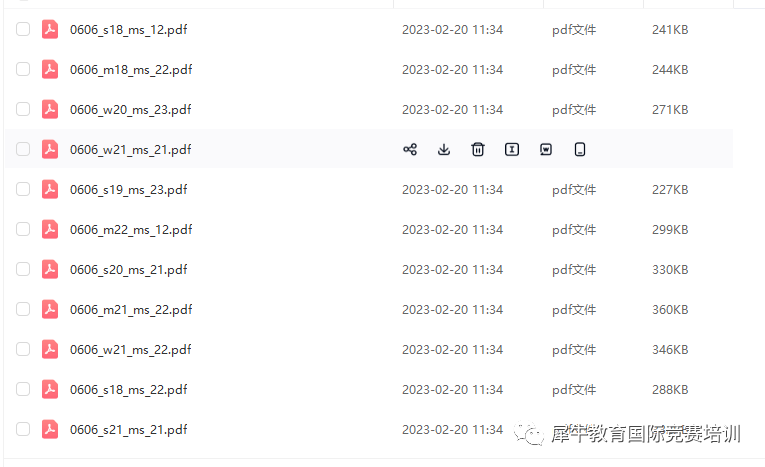Click the PDF icon beside 0606_s21_ms_21.pdf
Screen dimensions: 765x467
[x=50, y=429]
